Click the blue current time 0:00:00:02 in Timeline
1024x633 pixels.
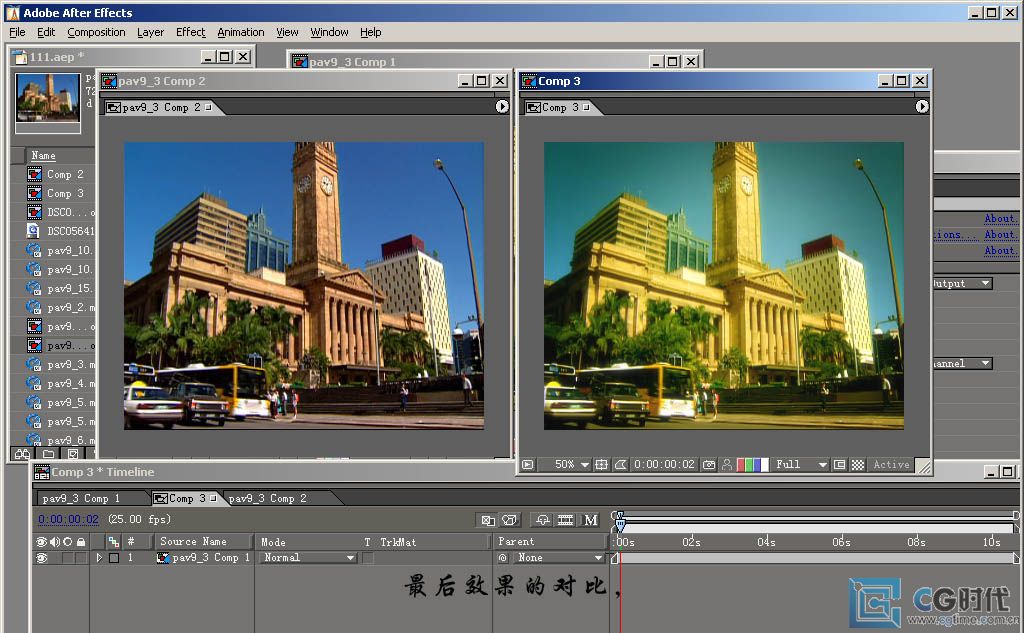[x=68, y=519]
